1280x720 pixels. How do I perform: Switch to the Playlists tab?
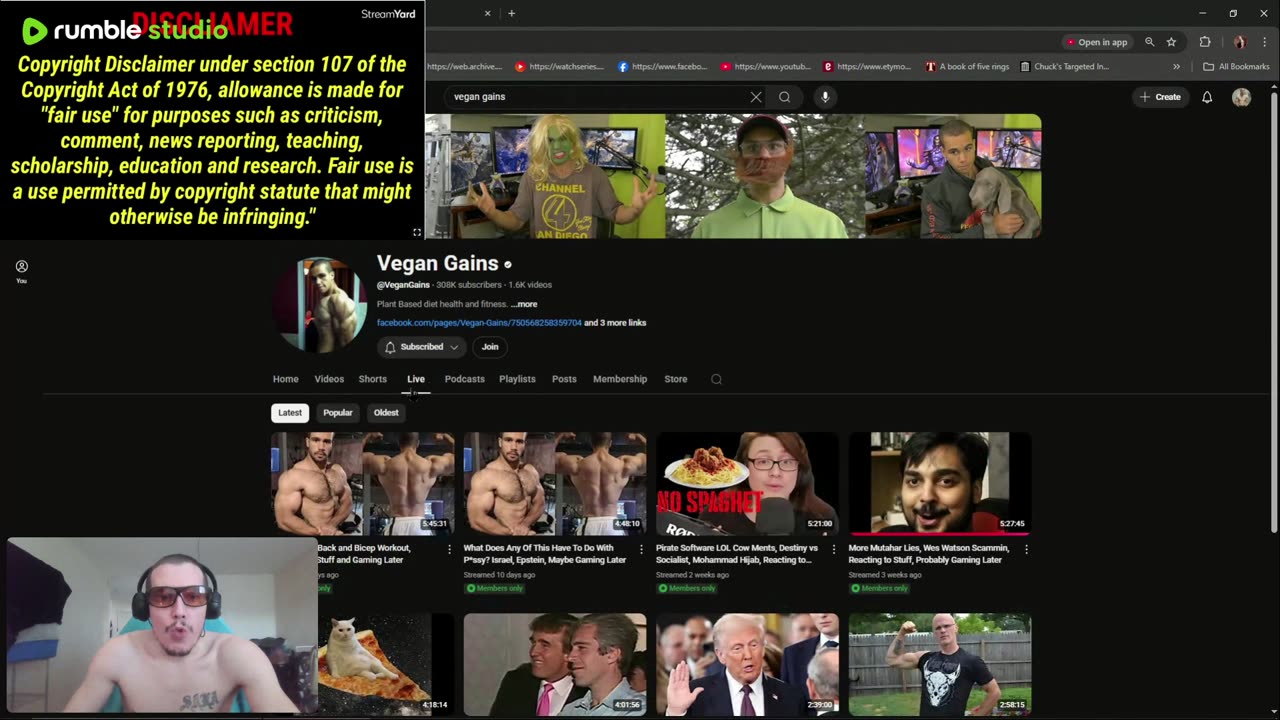pos(517,379)
